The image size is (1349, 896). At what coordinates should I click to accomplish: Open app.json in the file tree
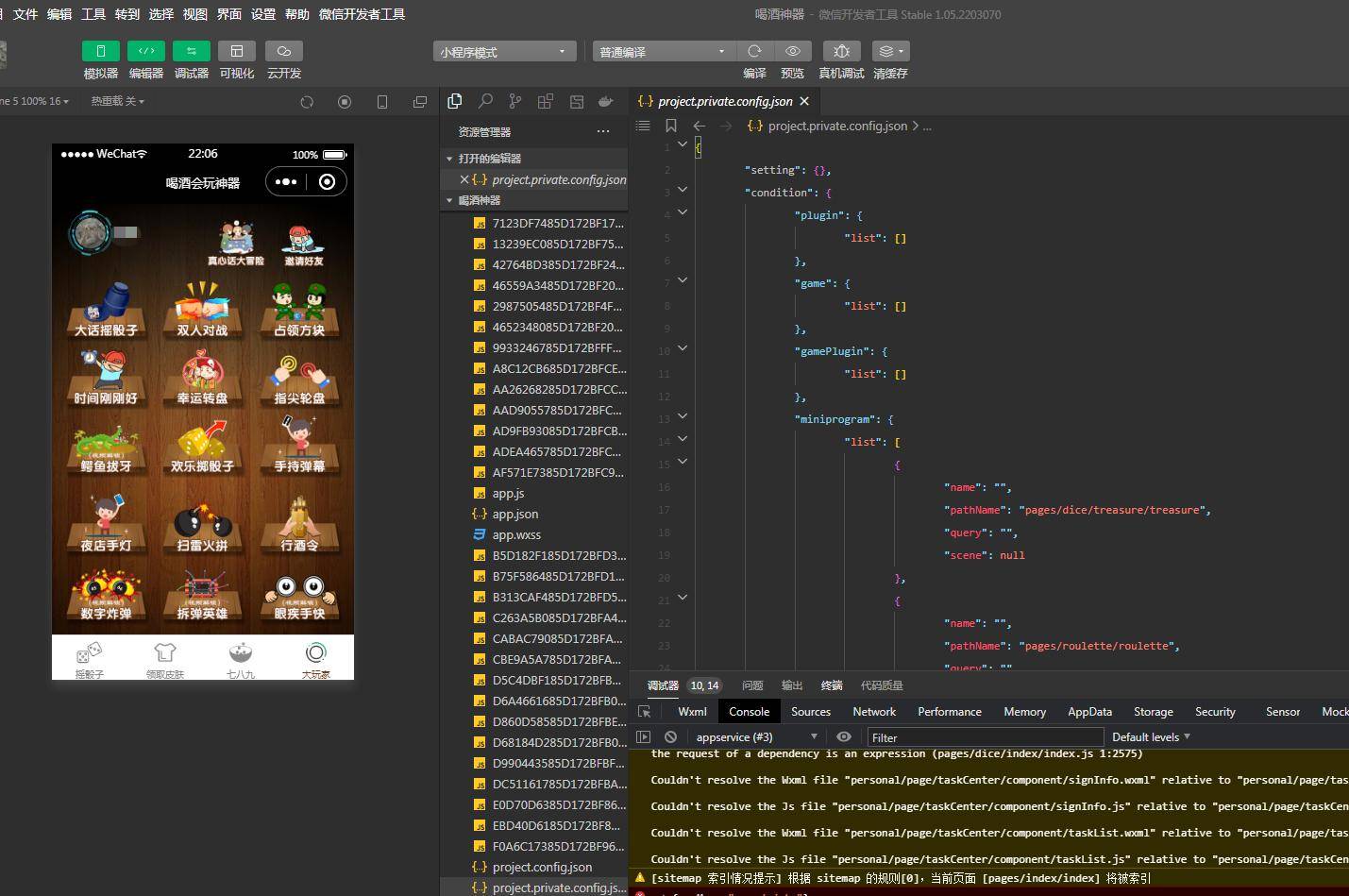(514, 514)
